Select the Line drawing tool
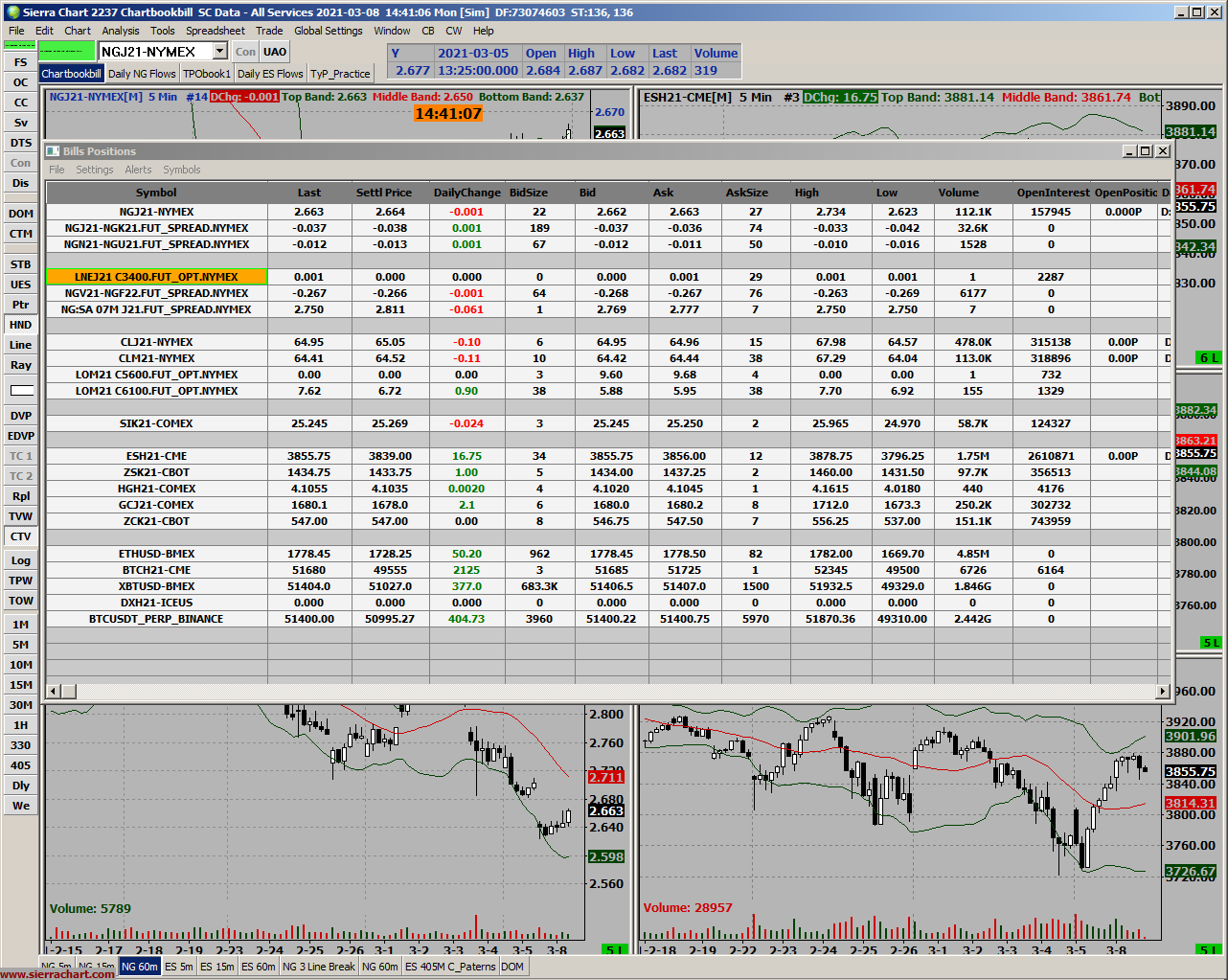Screen dimensions: 1228x980 pyautogui.click(x=21, y=345)
